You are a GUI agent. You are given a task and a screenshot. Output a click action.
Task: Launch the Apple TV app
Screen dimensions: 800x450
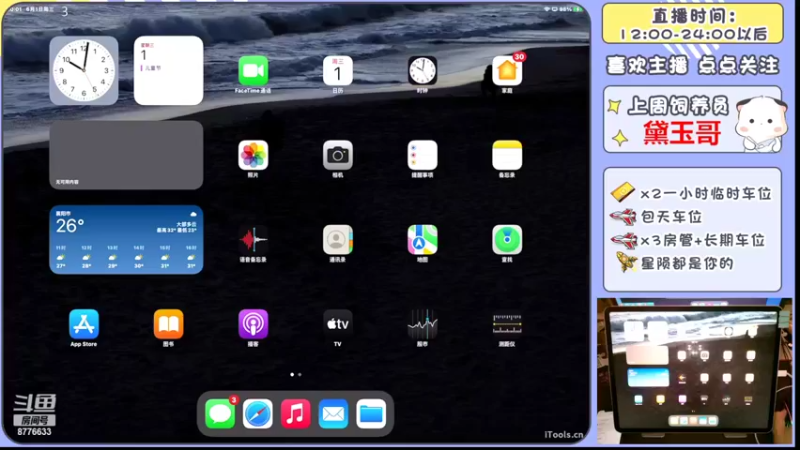[x=338, y=324]
